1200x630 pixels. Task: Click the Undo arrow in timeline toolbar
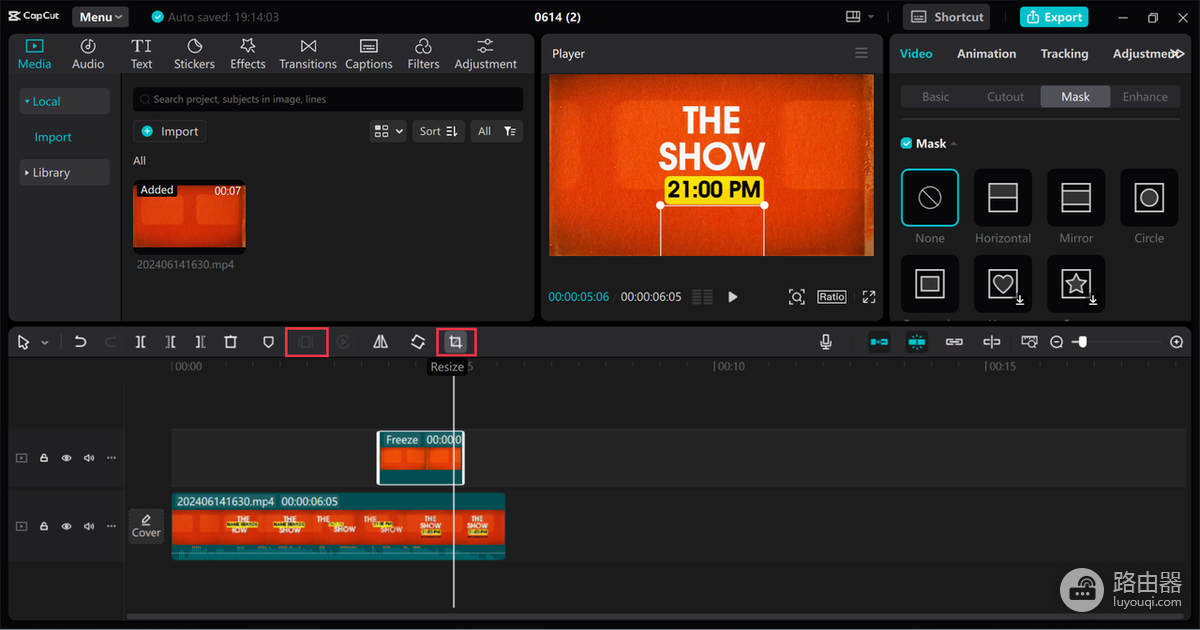[x=80, y=342]
